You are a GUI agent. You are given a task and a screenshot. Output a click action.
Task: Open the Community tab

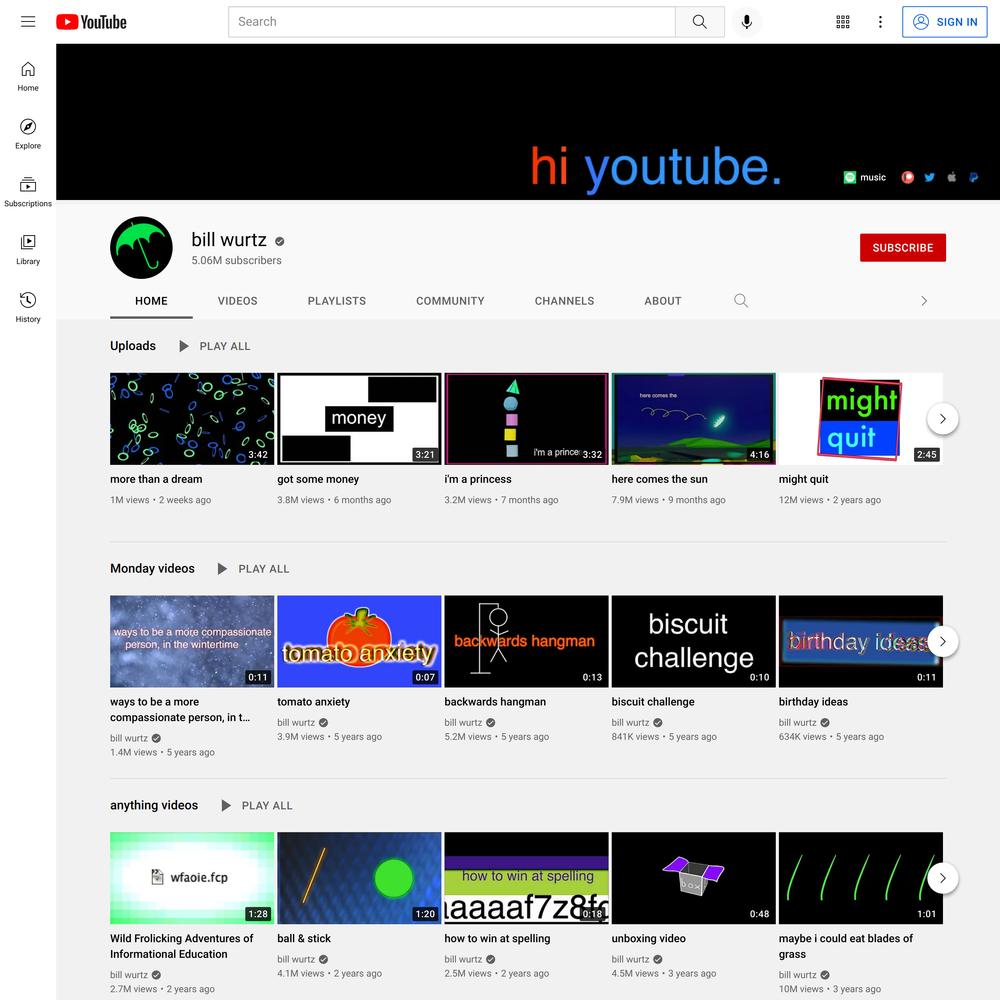450,301
